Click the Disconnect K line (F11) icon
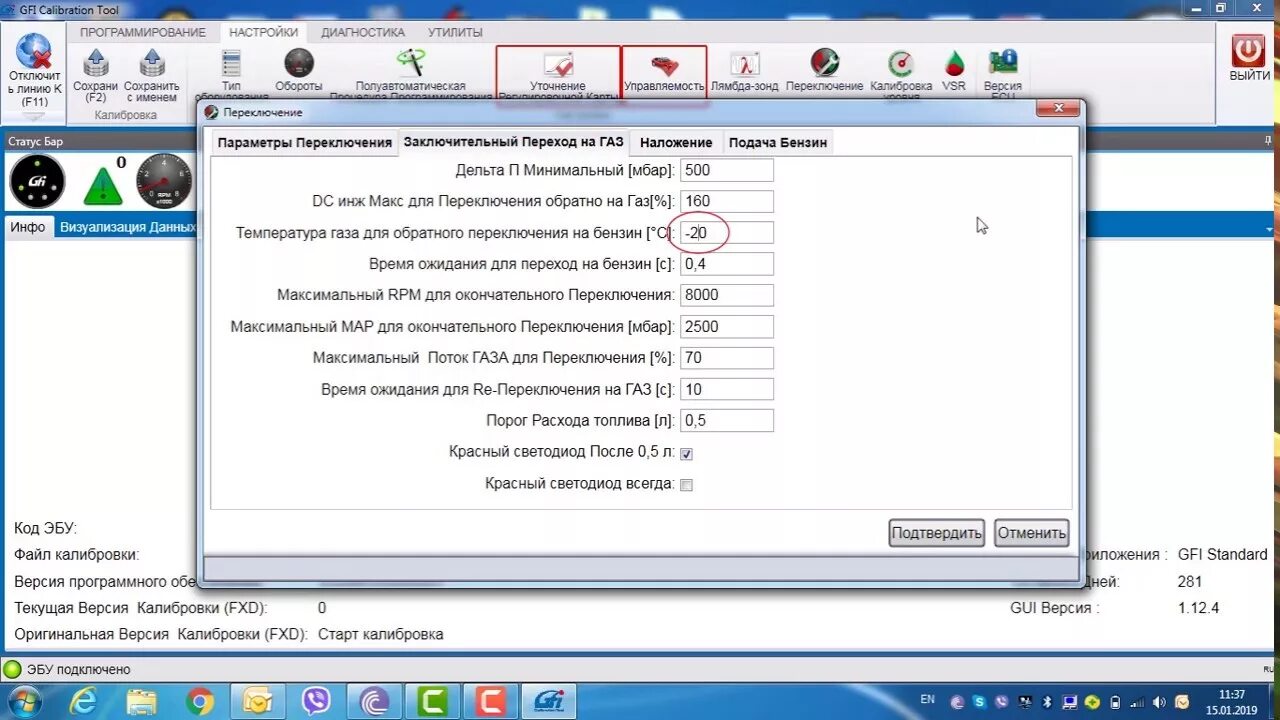The height and width of the screenshot is (720, 1280). (34, 53)
